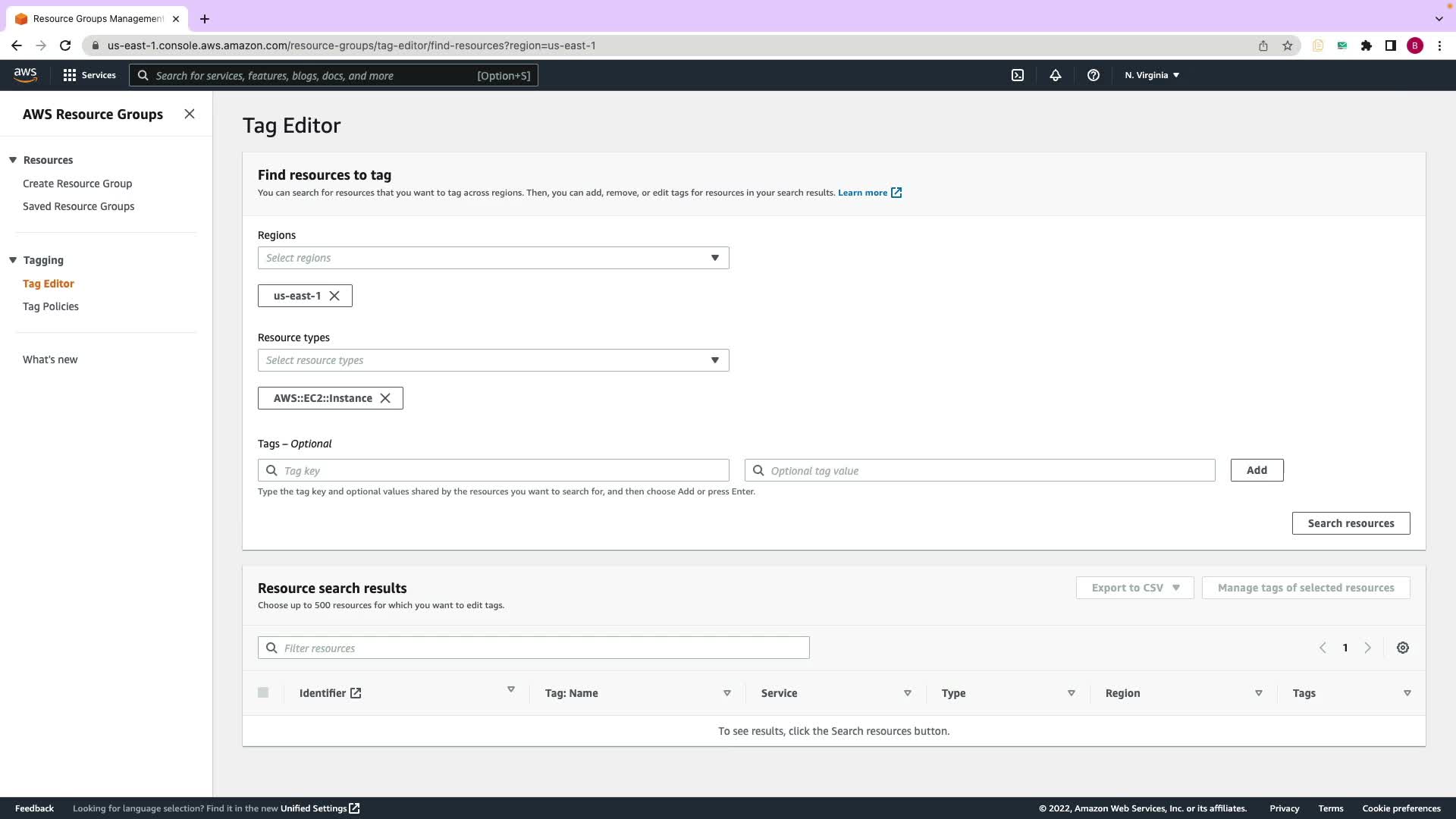Viewport: 1456px width, 819px height.
Task: Go to Saved Resource Groups
Action: click(x=78, y=206)
